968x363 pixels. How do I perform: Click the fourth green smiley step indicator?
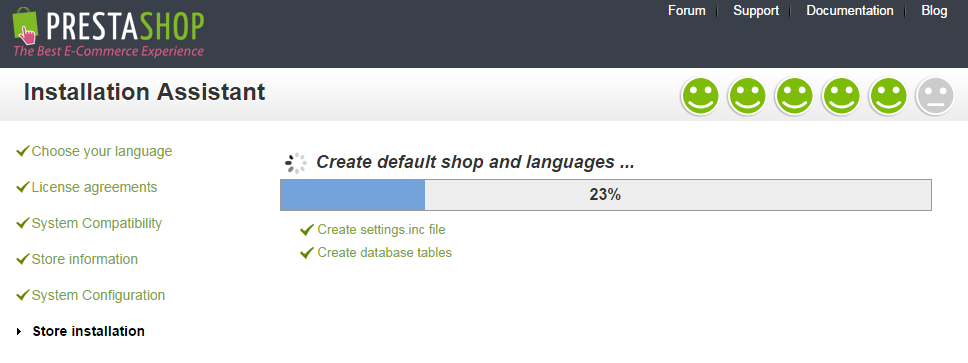pos(841,97)
